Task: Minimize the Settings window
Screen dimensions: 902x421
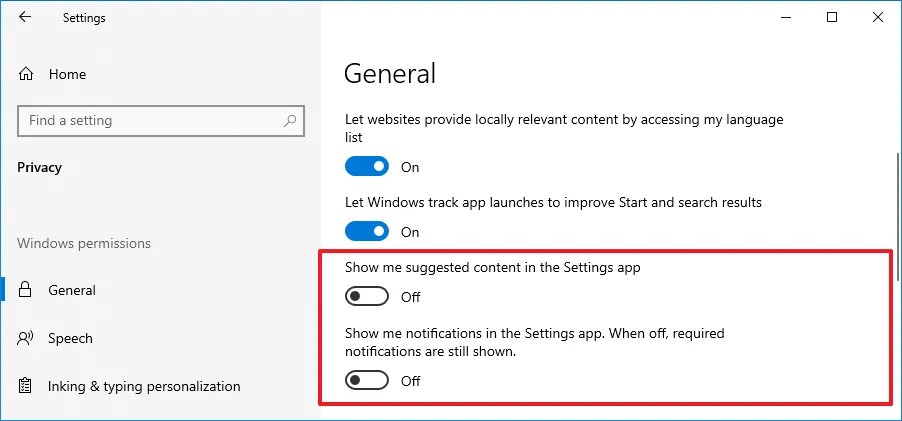Action: tap(786, 18)
